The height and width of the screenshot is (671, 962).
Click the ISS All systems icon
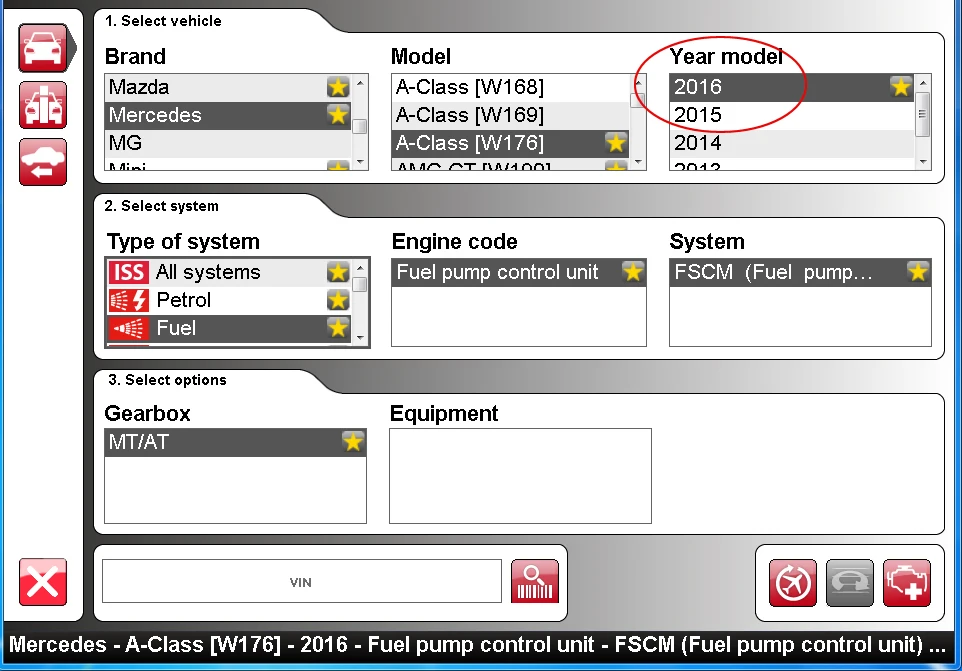point(128,272)
